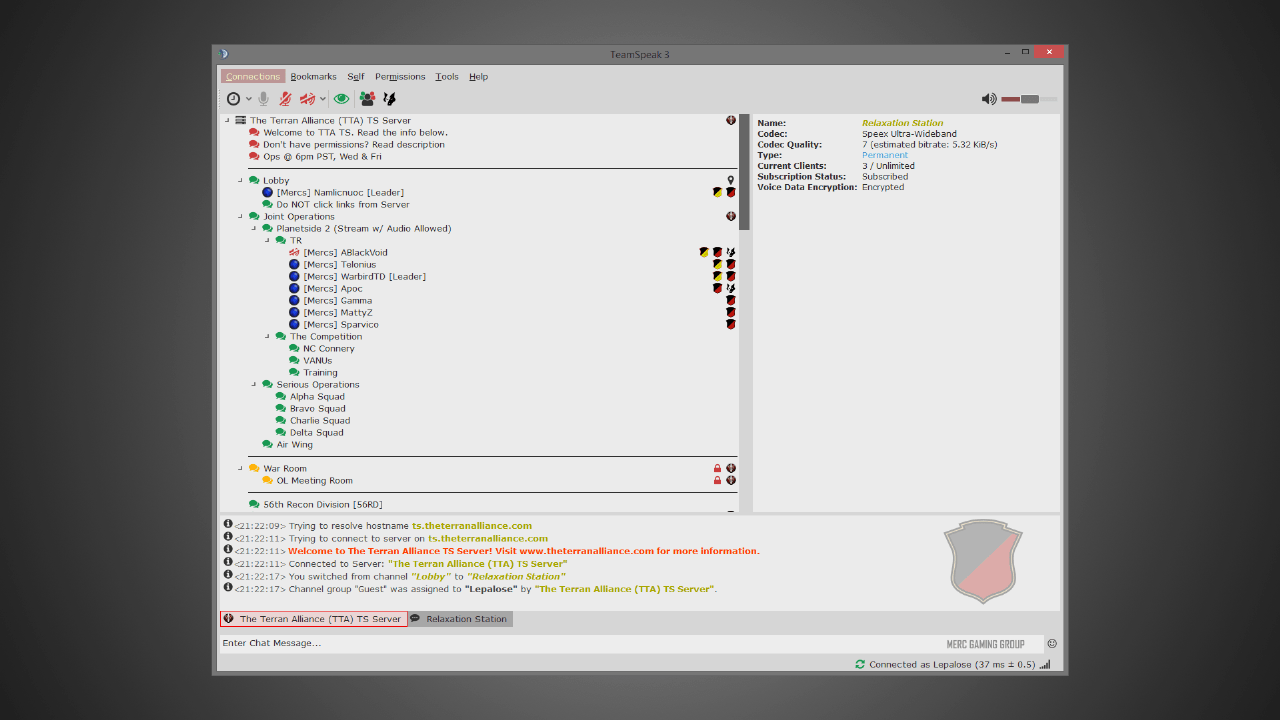Open the Connections menu
Viewport: 1280px width, 720px height.
click(x=253, y=76)
